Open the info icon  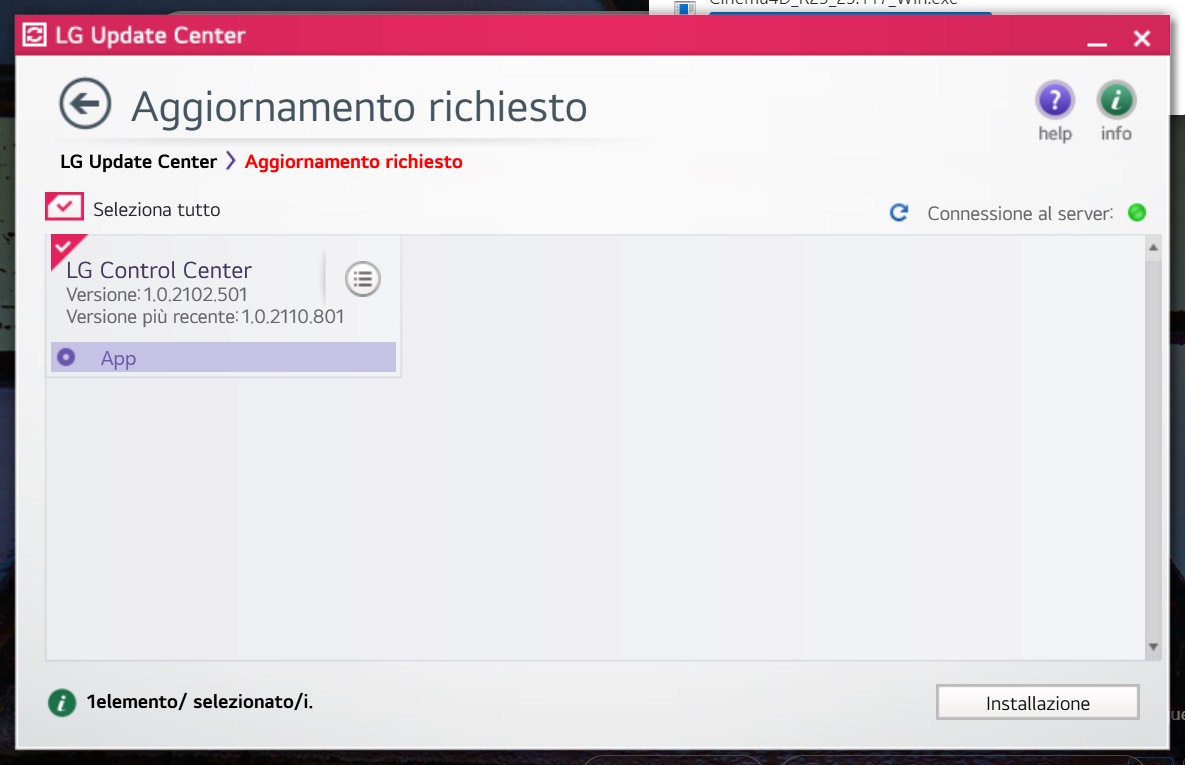click(x=1116, y=100)
